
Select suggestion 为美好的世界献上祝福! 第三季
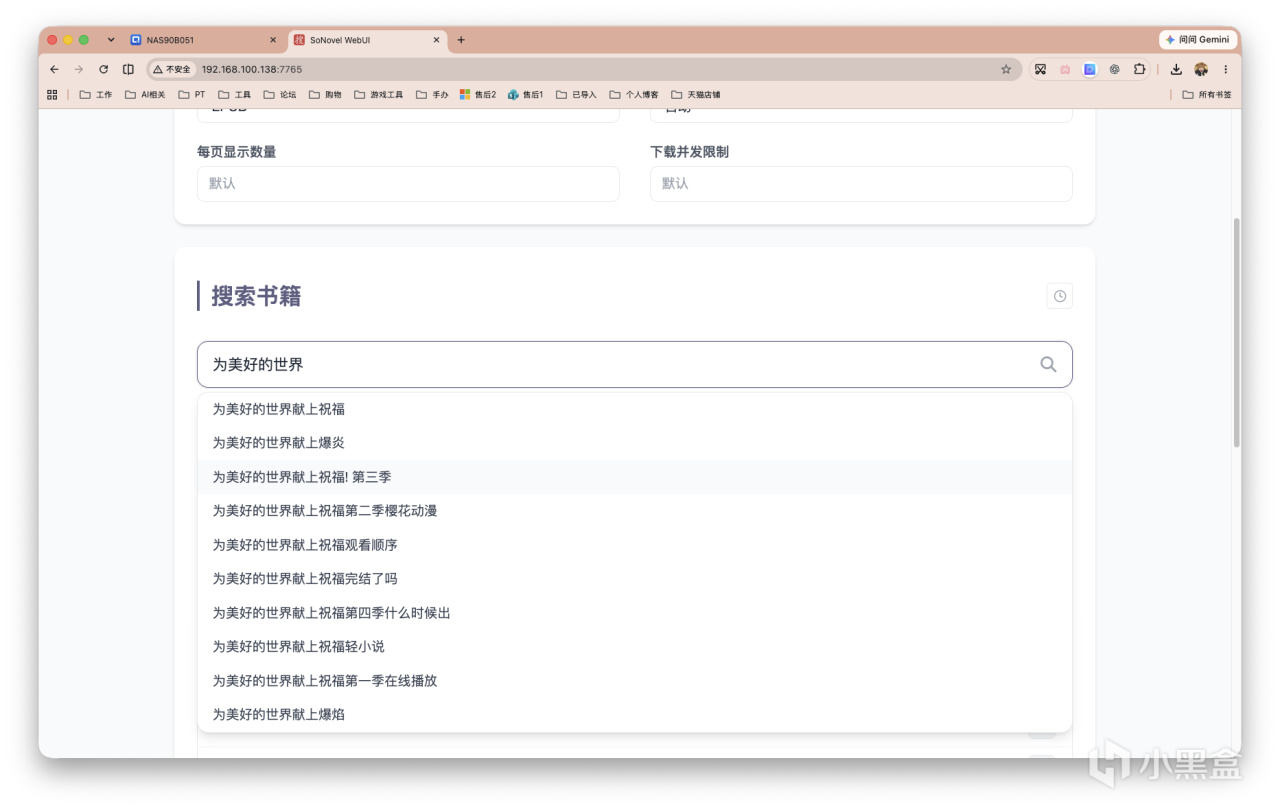point(634,477)
